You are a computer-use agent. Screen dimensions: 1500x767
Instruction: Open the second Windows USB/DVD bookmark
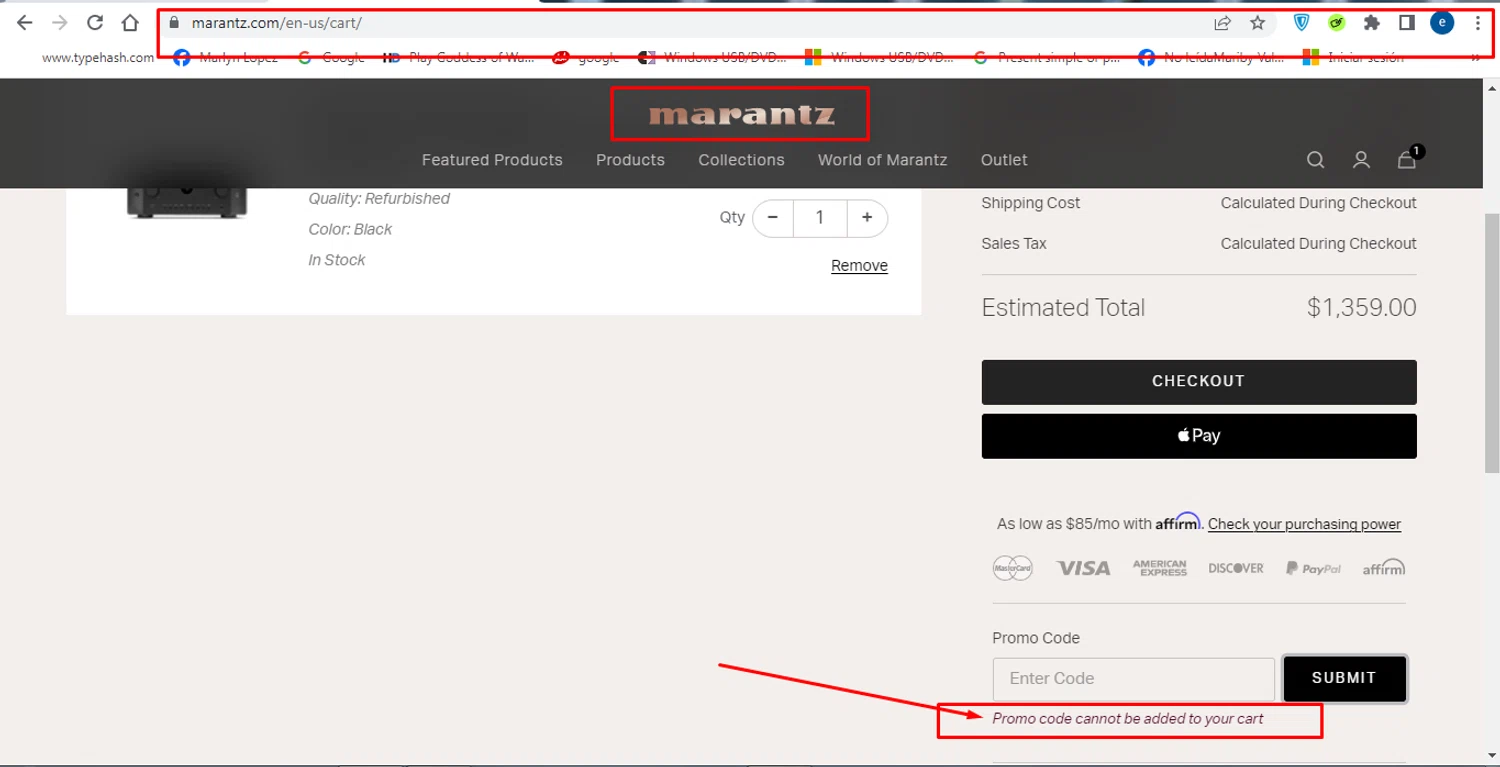pyautogui.click(x=880, y=58)
